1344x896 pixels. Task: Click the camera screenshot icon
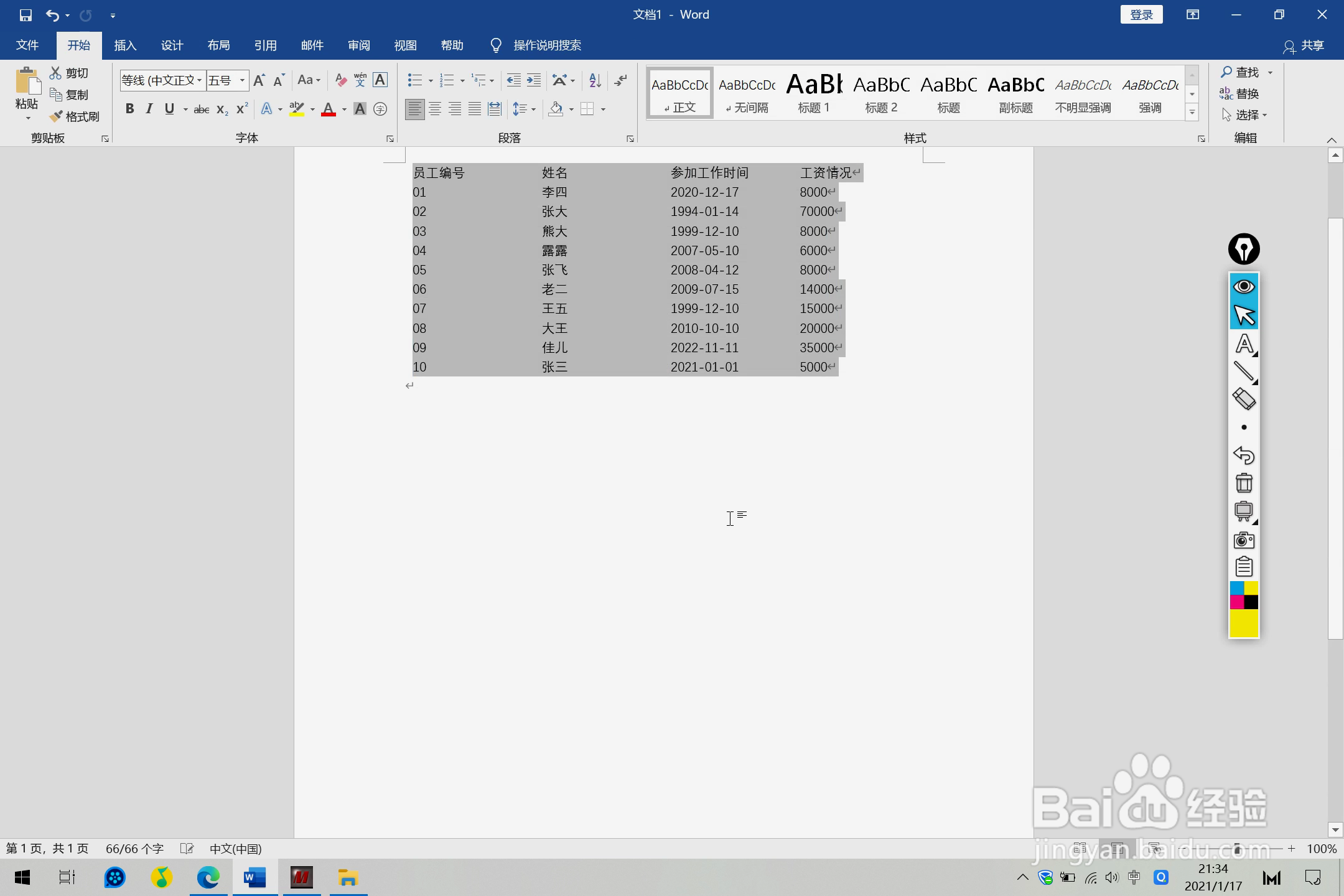1244,540
